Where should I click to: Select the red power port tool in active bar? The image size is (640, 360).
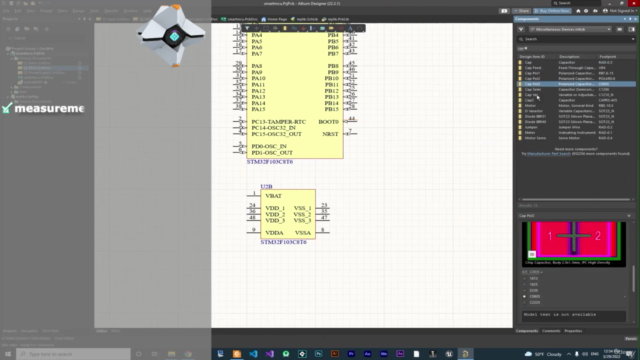[x=303, y=28]
